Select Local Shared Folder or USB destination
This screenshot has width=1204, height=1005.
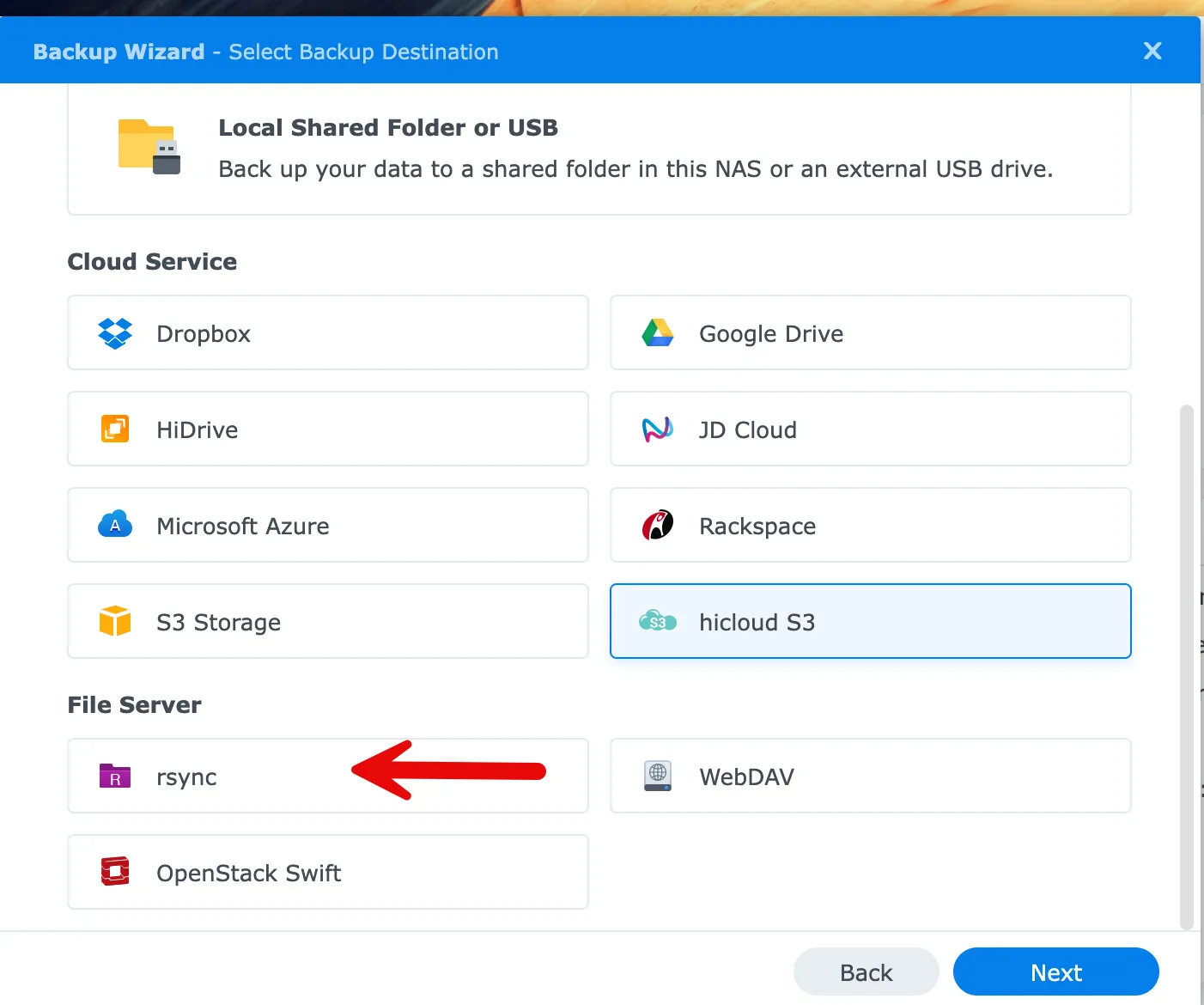point(599,149)
